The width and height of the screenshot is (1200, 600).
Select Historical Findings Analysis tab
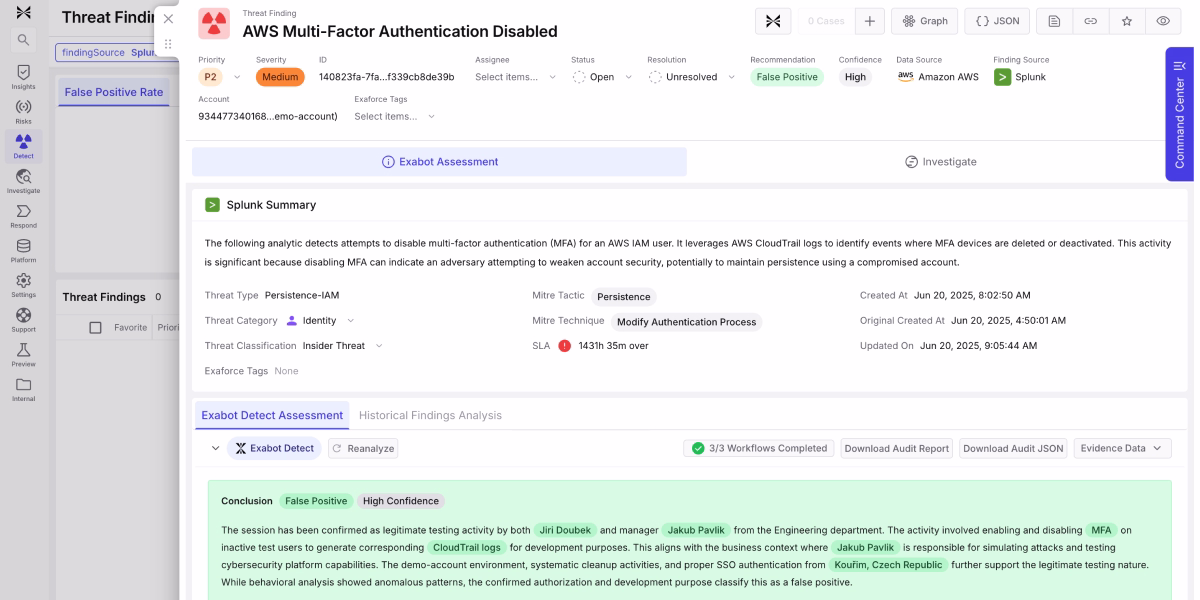430,415
